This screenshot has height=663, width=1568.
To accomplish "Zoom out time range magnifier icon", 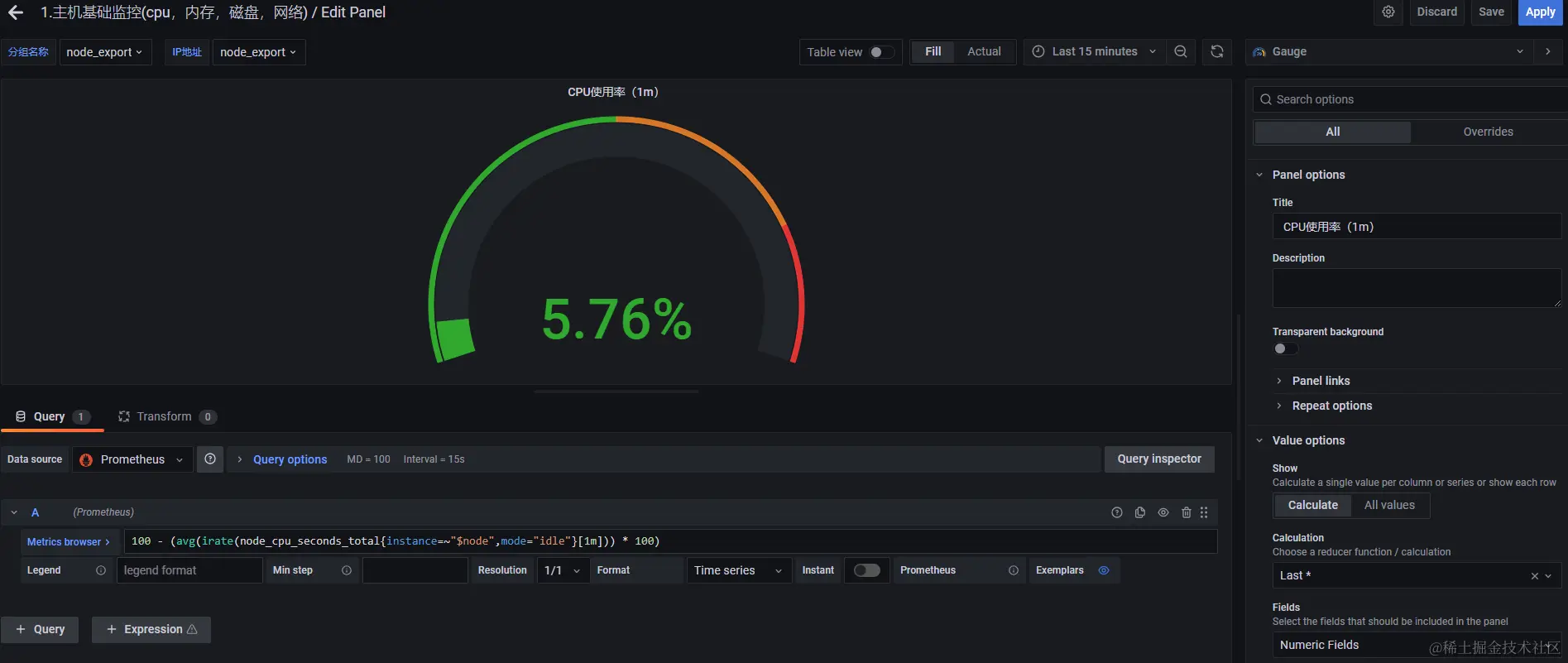I will (1181, 51).
